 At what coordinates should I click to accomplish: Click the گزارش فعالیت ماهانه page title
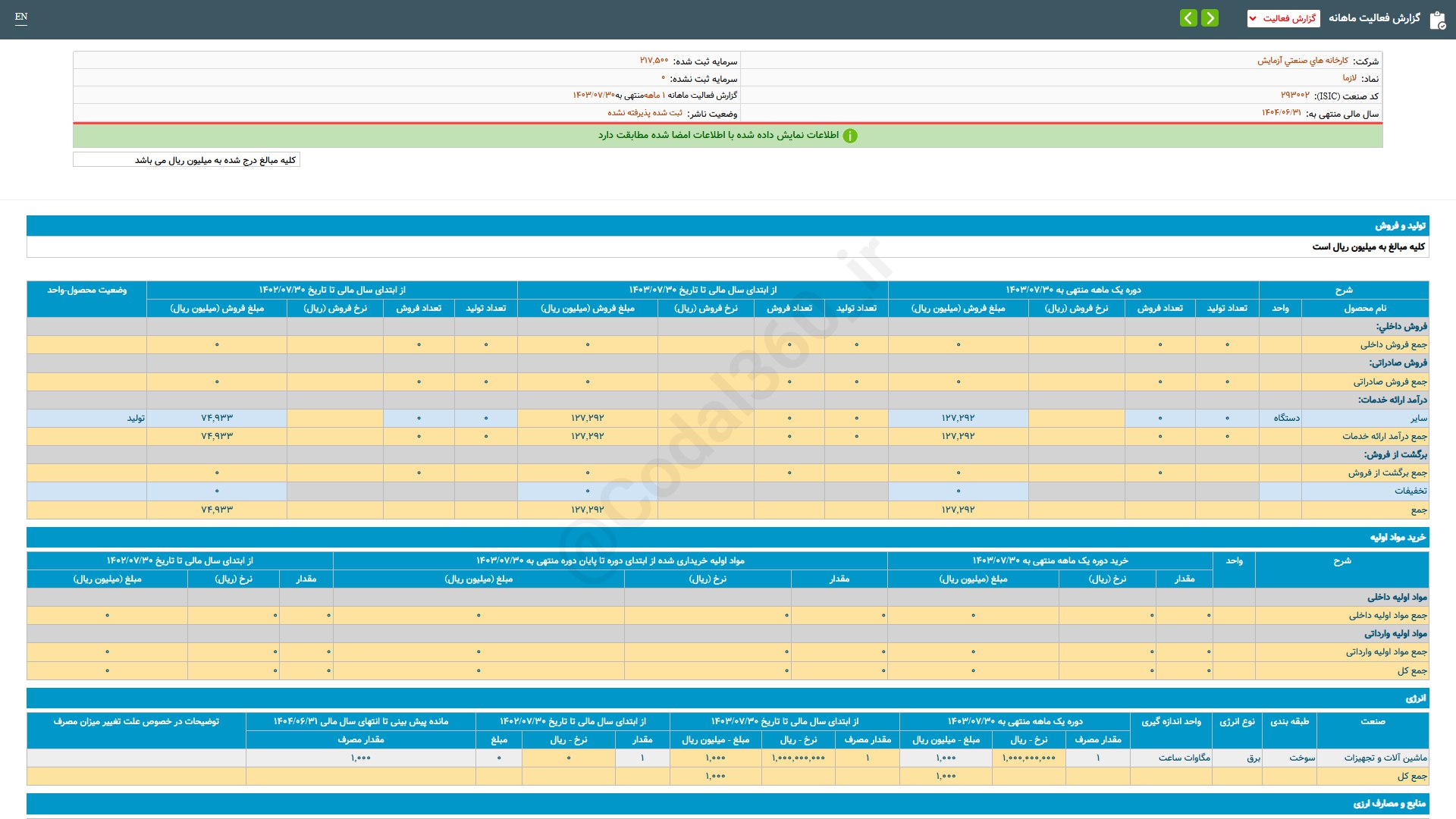(x=1373, y=18)
